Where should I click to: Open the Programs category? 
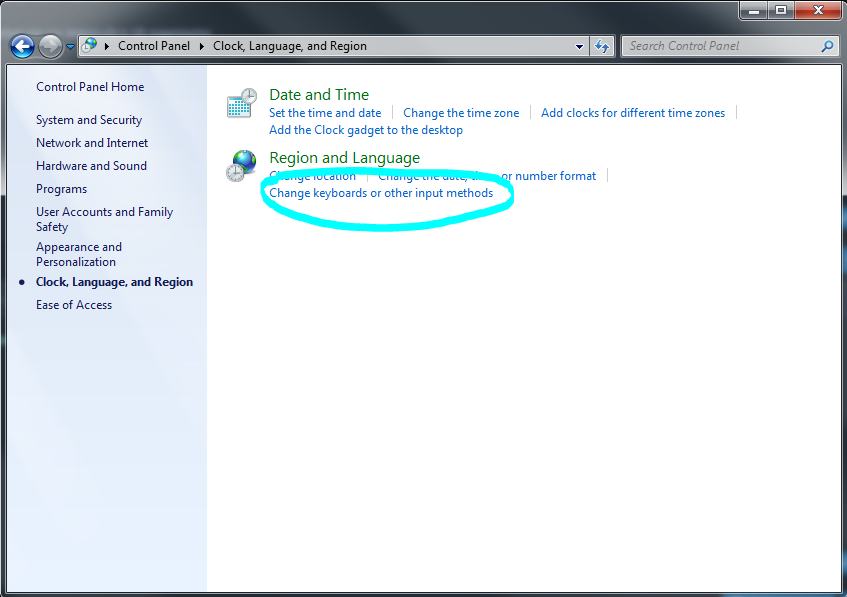(x=62, y=189)
